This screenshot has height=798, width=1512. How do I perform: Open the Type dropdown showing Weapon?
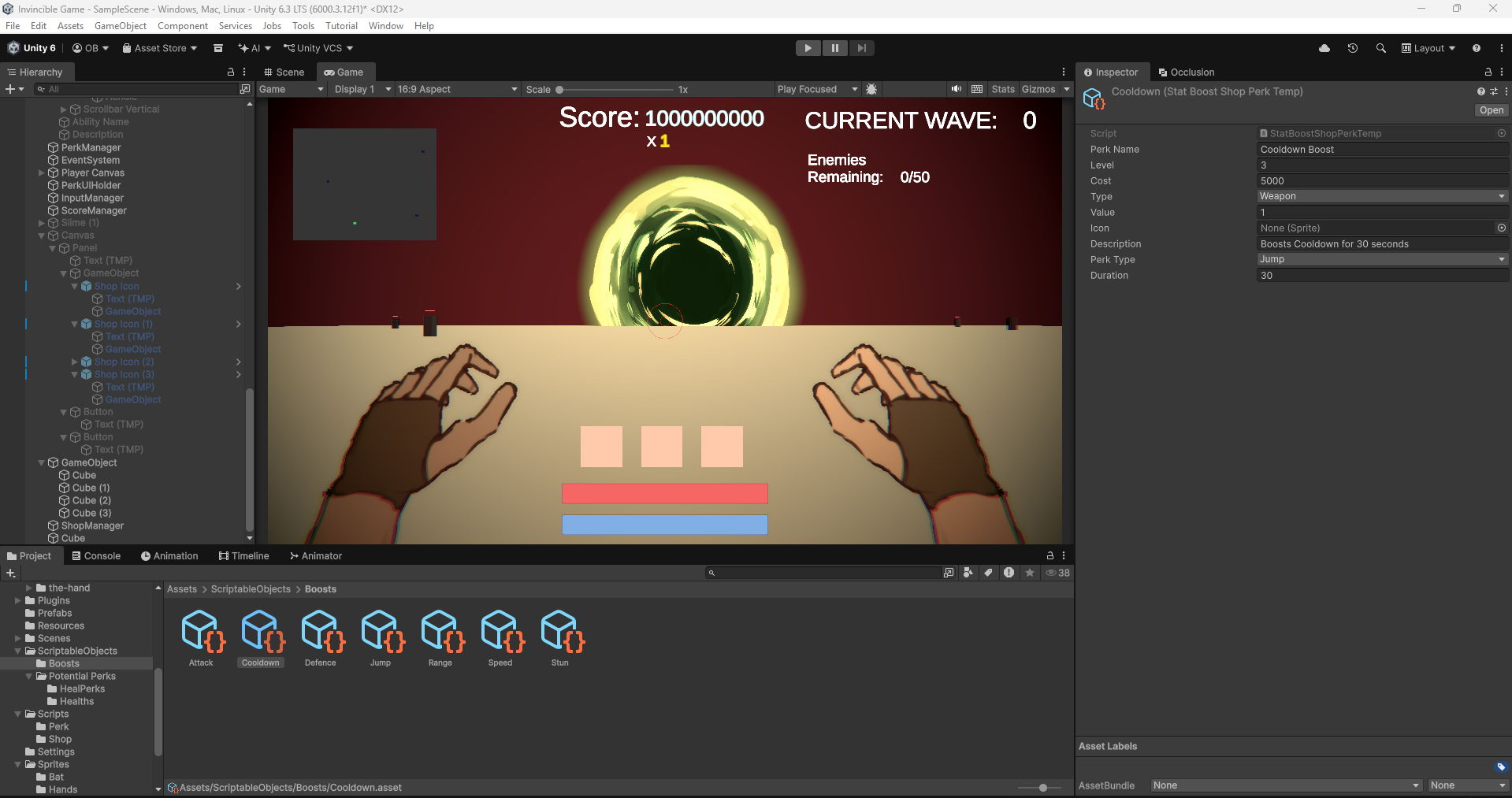tap(1383, 196)
